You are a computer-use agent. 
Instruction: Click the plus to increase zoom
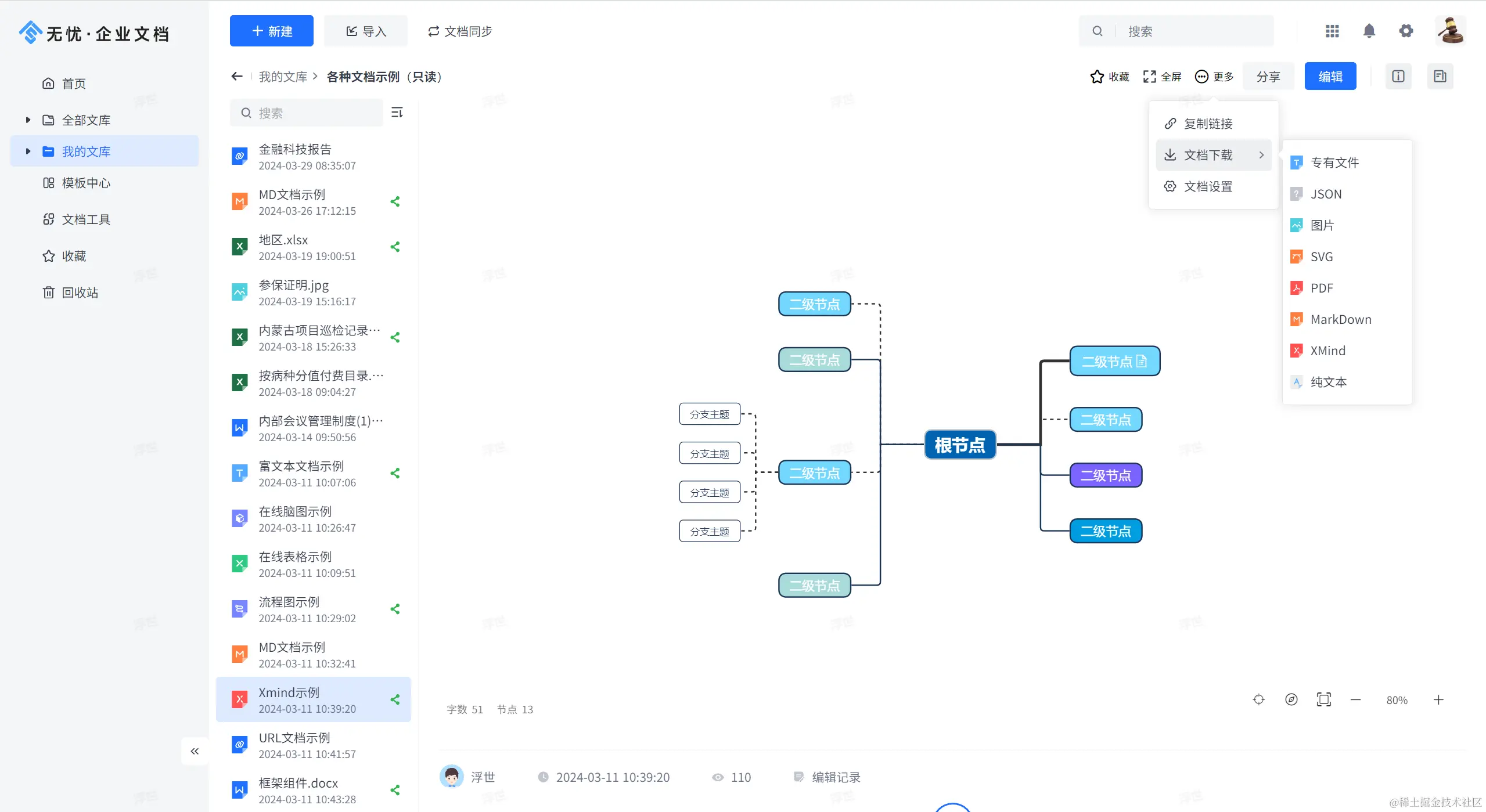(1438, 699)
